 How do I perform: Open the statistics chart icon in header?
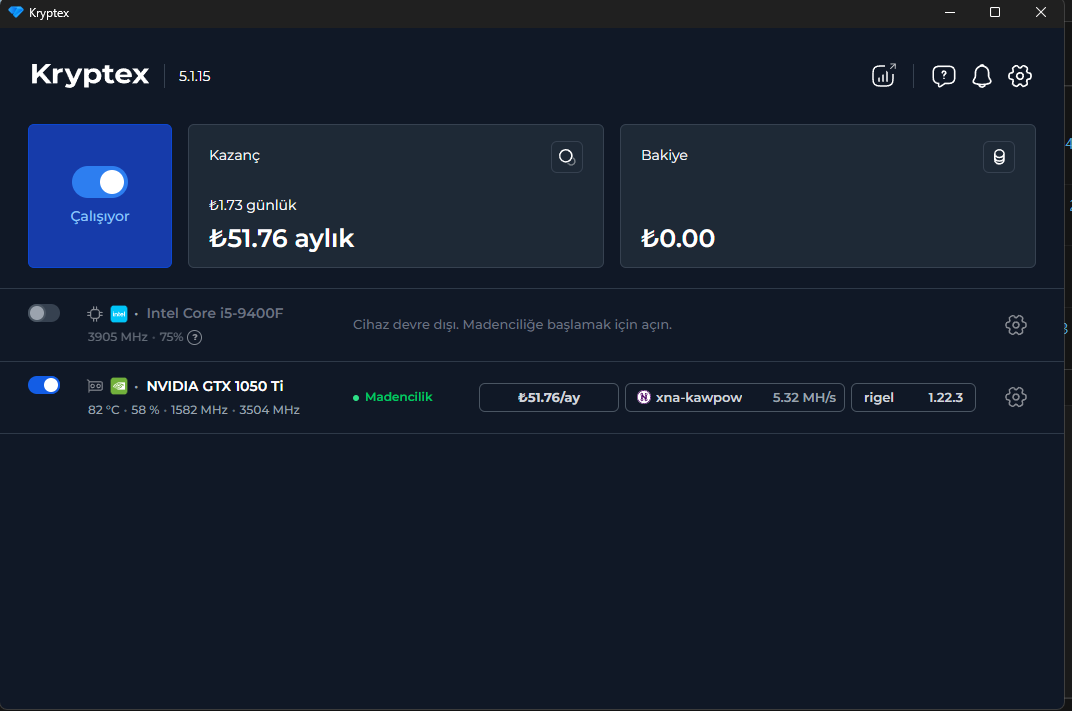(883, 75)
